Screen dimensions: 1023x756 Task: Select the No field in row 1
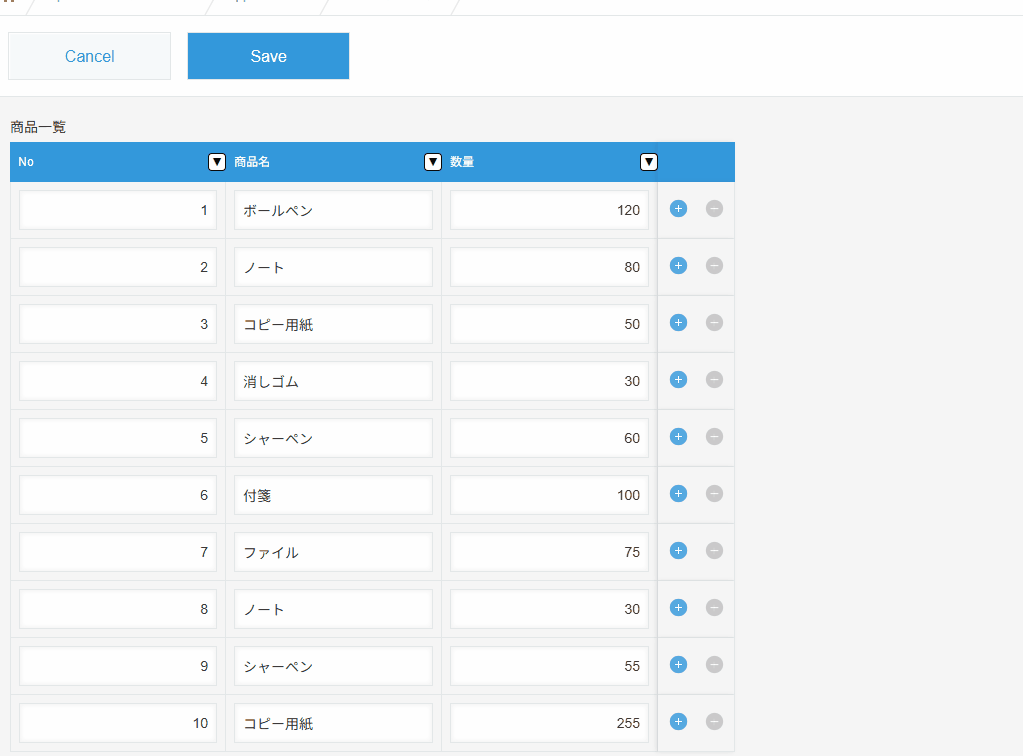(x=118, y=210)
